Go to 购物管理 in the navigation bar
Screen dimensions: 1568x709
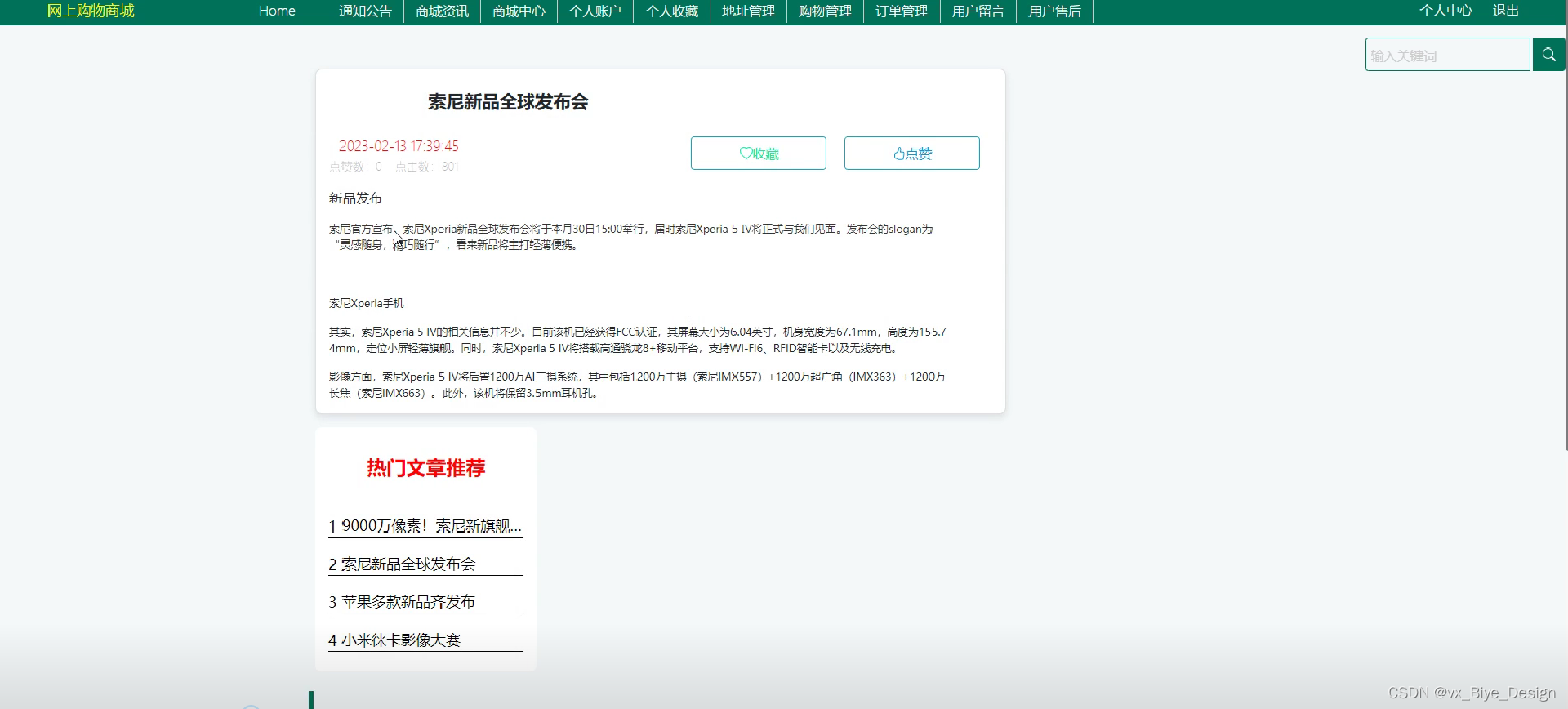pos(825,11)
